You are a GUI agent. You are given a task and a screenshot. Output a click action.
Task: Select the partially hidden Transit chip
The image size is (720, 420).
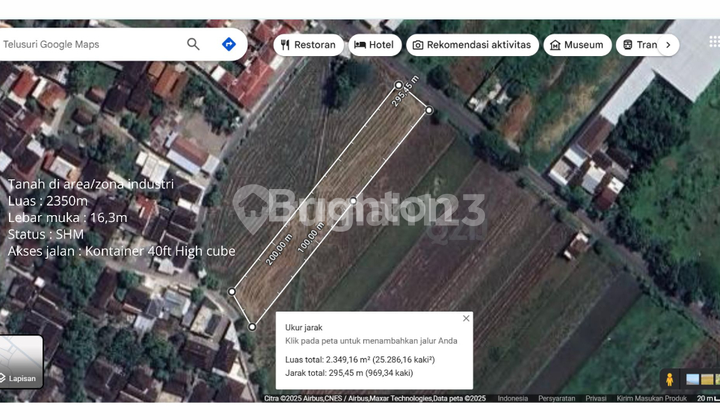pos(638,45)
